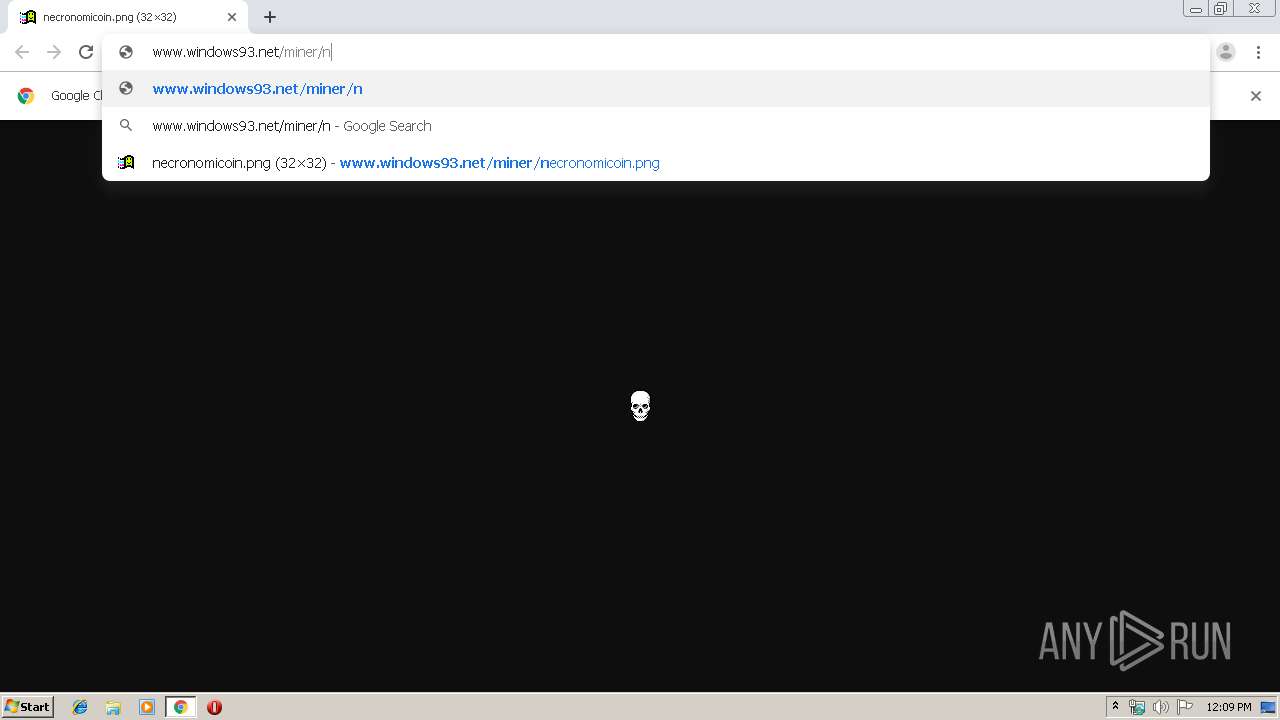
Task: Close the necronomicoin.png tab
Action: (232, 17)
